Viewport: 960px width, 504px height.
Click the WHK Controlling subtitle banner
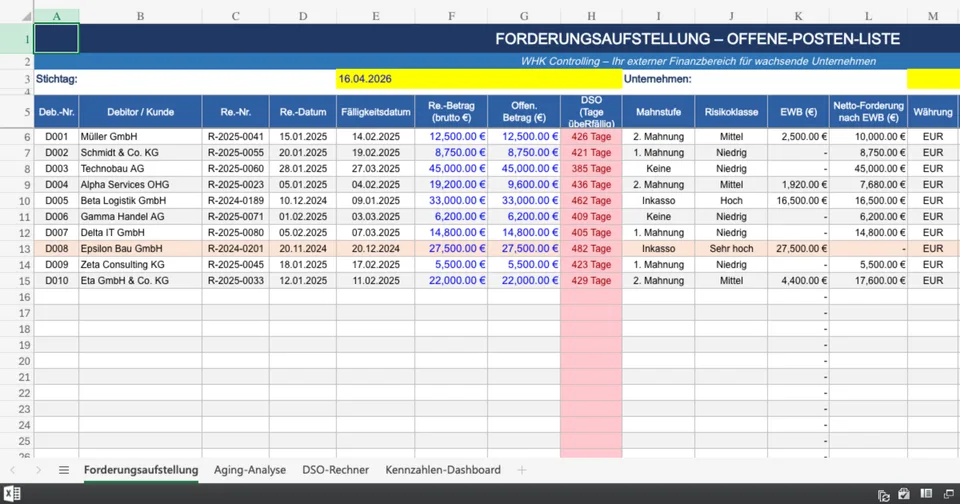pyautogui.click(x=698, y=61)
